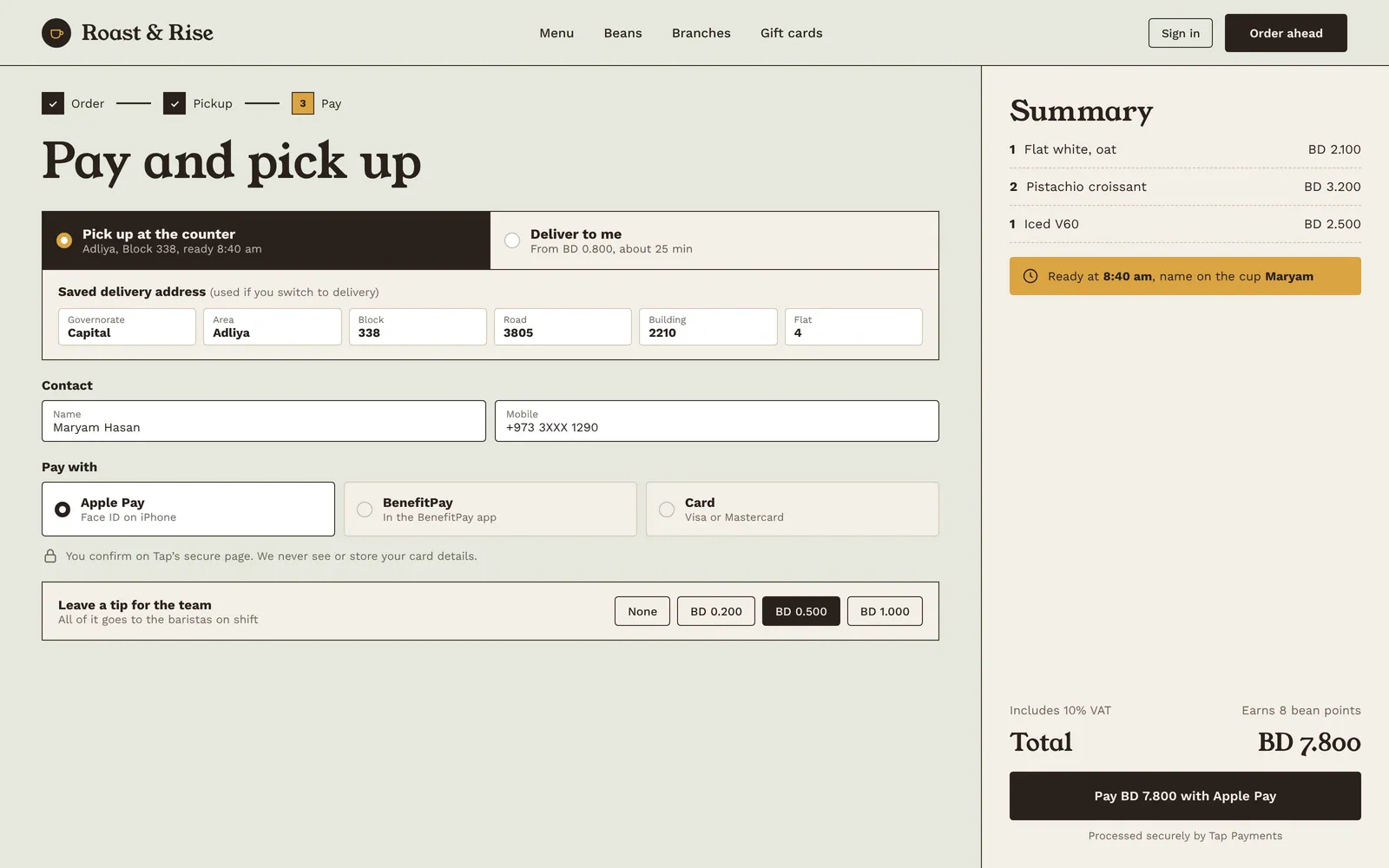The width and height of the screenshot is (1389, 868).
Task: Click the Includes 10% VAT text
Action: (x=1060, y=710)
